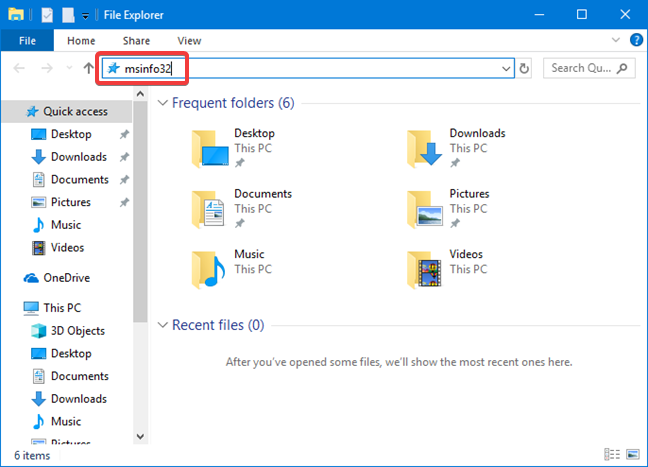Click the pin icon next to sidebar Desktop
Screen dimensions: 648x467
[x=124, y=135]
